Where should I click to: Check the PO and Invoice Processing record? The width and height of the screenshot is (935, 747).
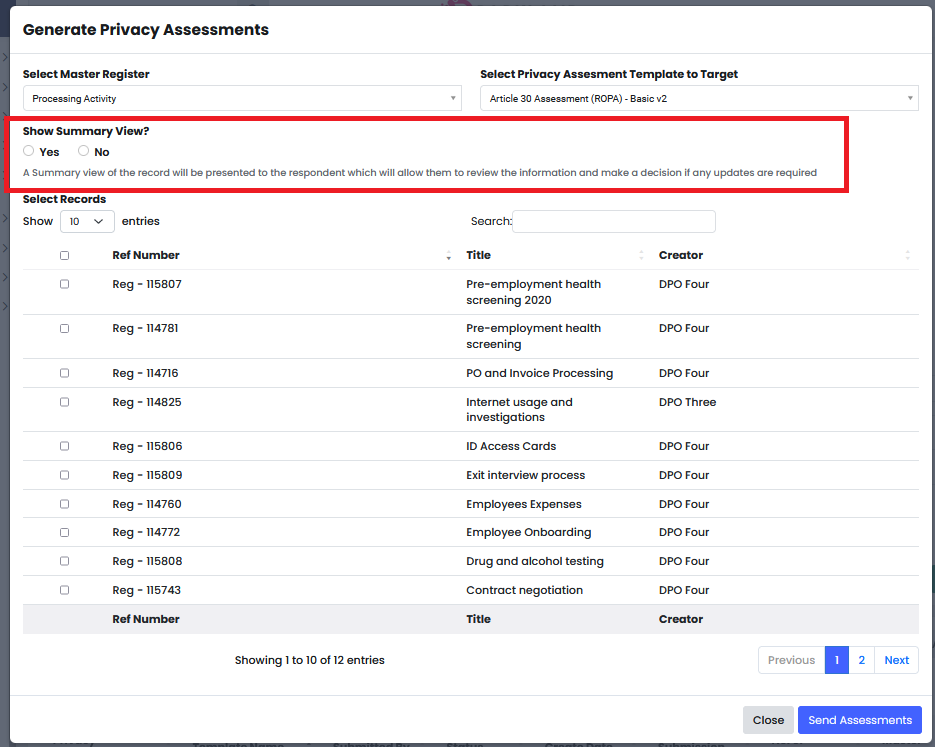65,373
